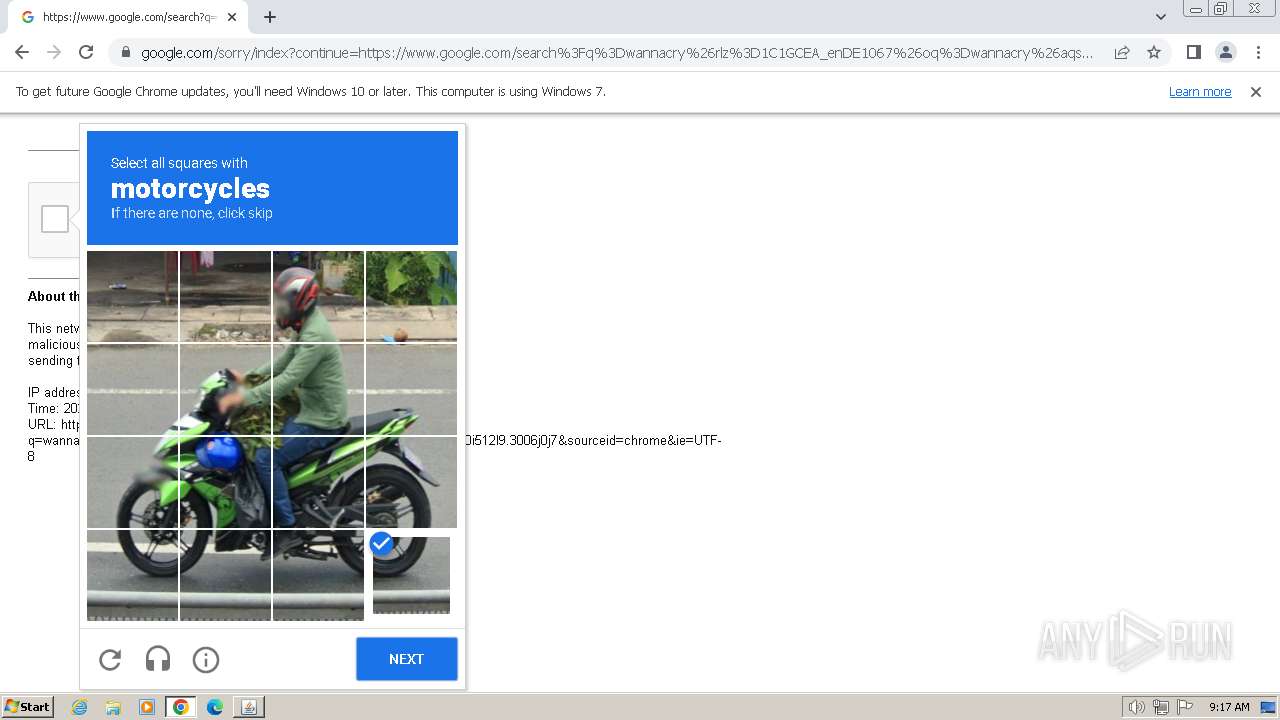Reload the CAPTCHA challenge
The height and width of the screenshot is (720, 1280).
point(110,659)
